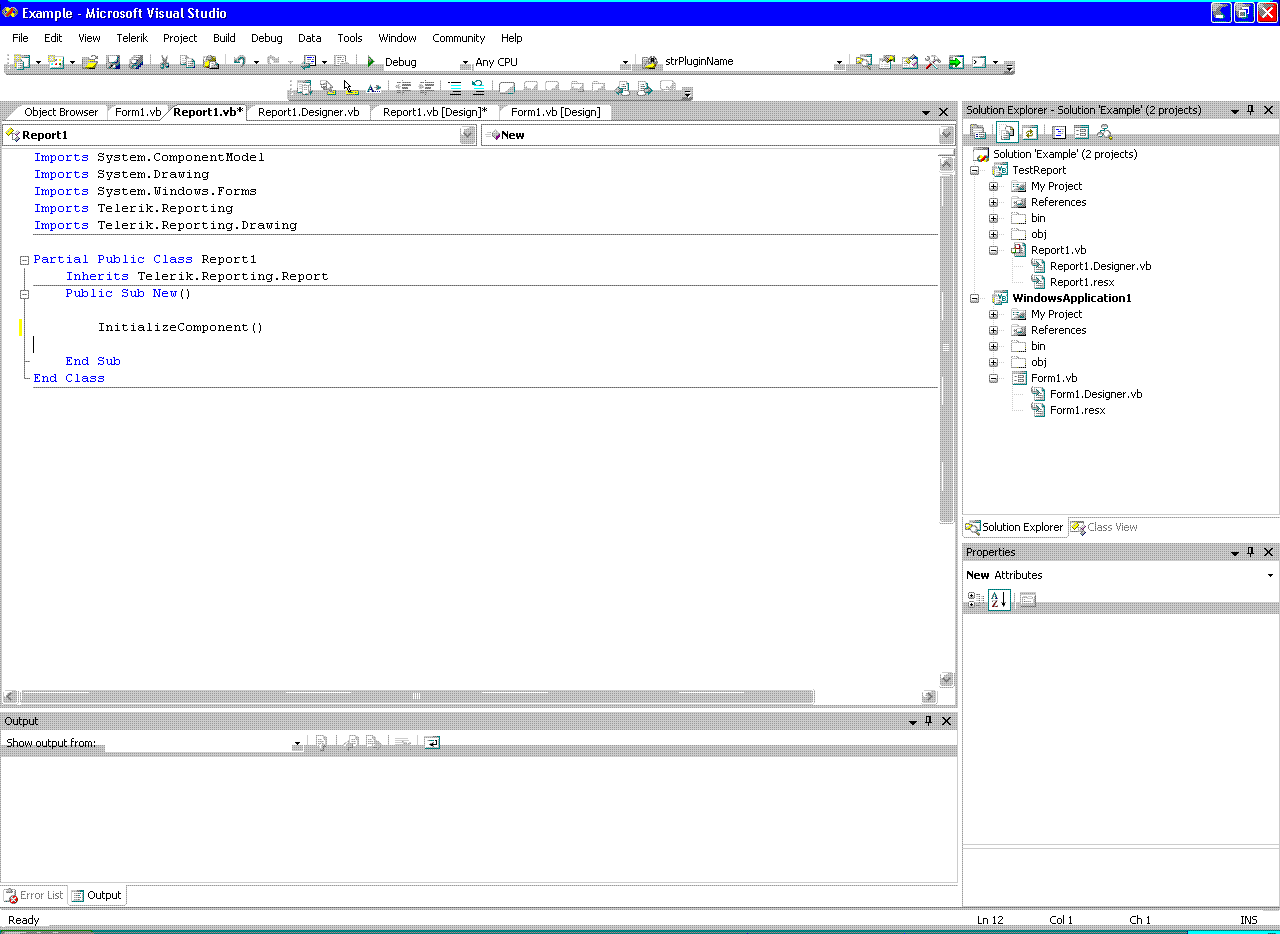Screen dimensions: 1280x934
Task: Click Solution Explorer Properties icon
Action: [979, 132]
